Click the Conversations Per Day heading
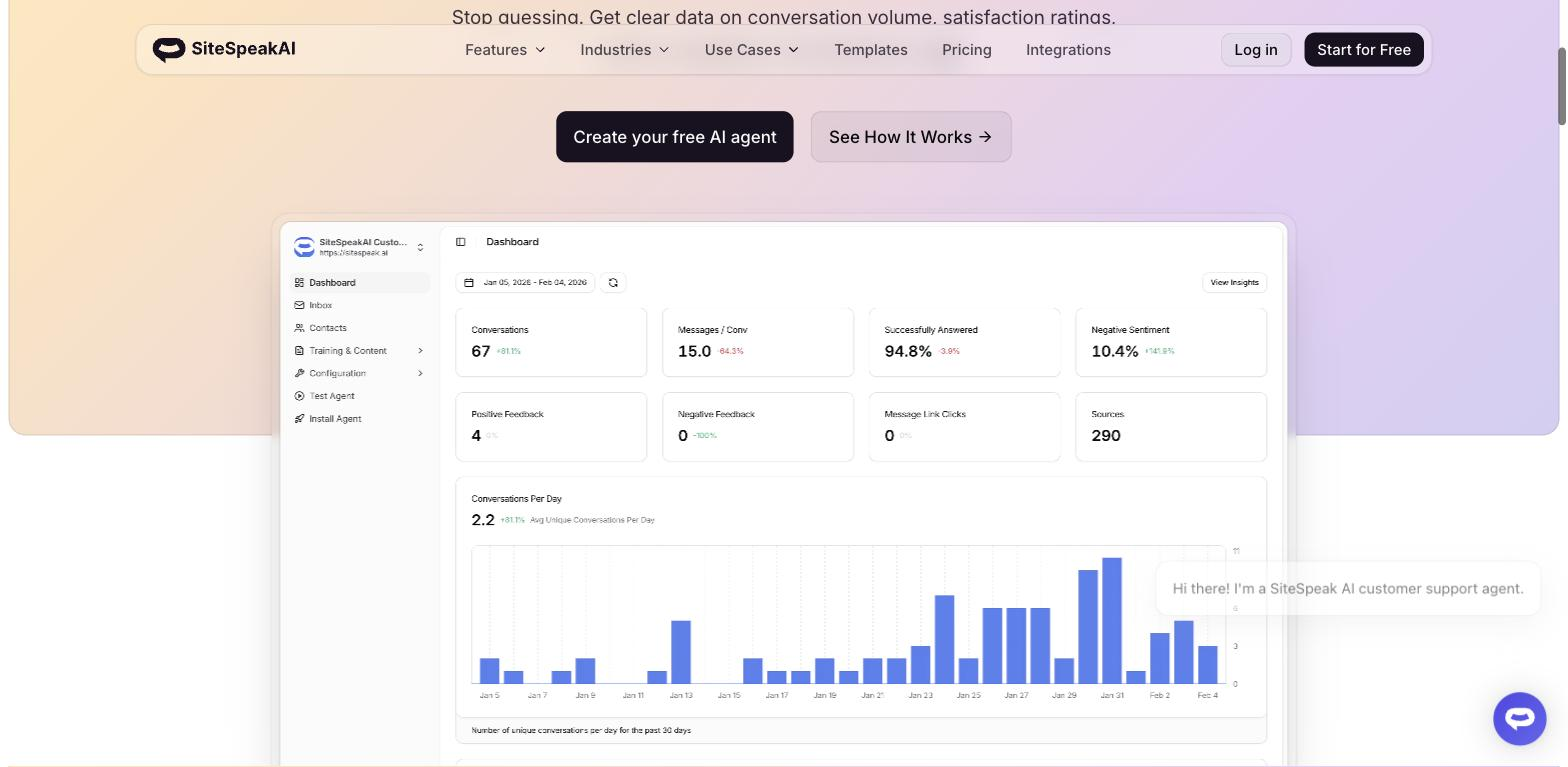This screenshot has height=767, width=1568. (x=516, y=499)
